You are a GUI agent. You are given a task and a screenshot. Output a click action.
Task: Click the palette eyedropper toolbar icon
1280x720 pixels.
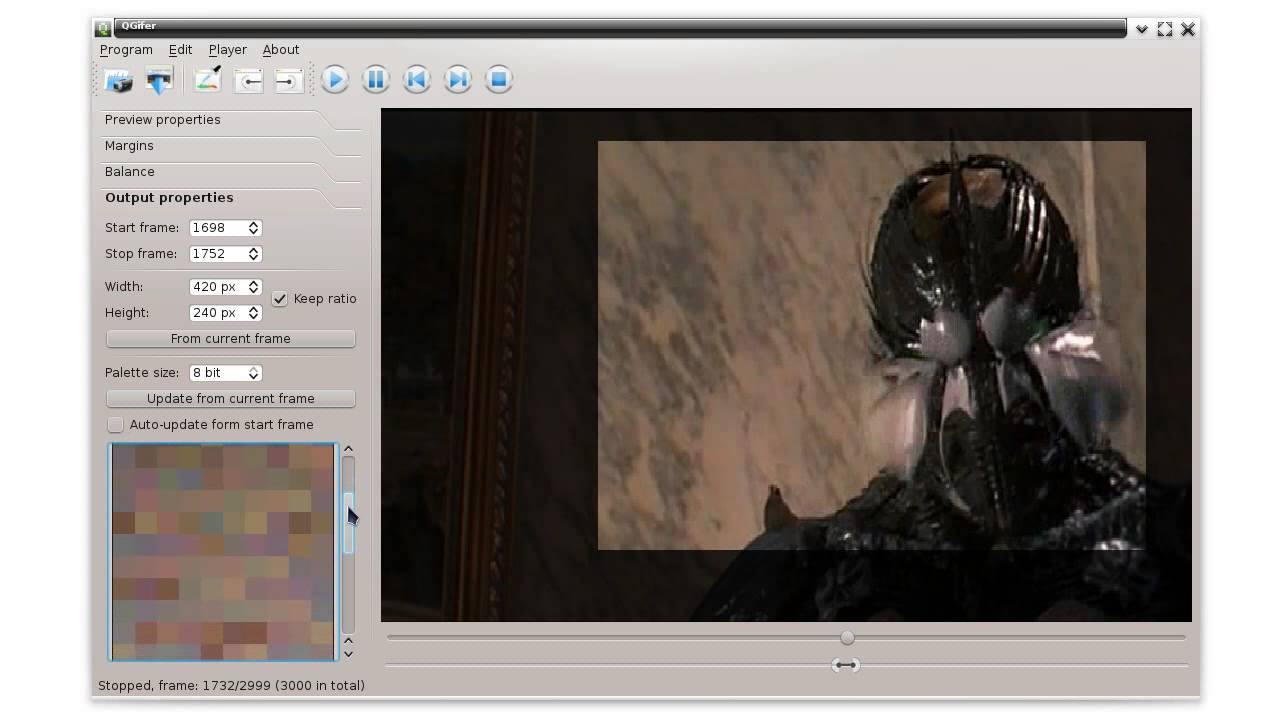tap(207, 80)
